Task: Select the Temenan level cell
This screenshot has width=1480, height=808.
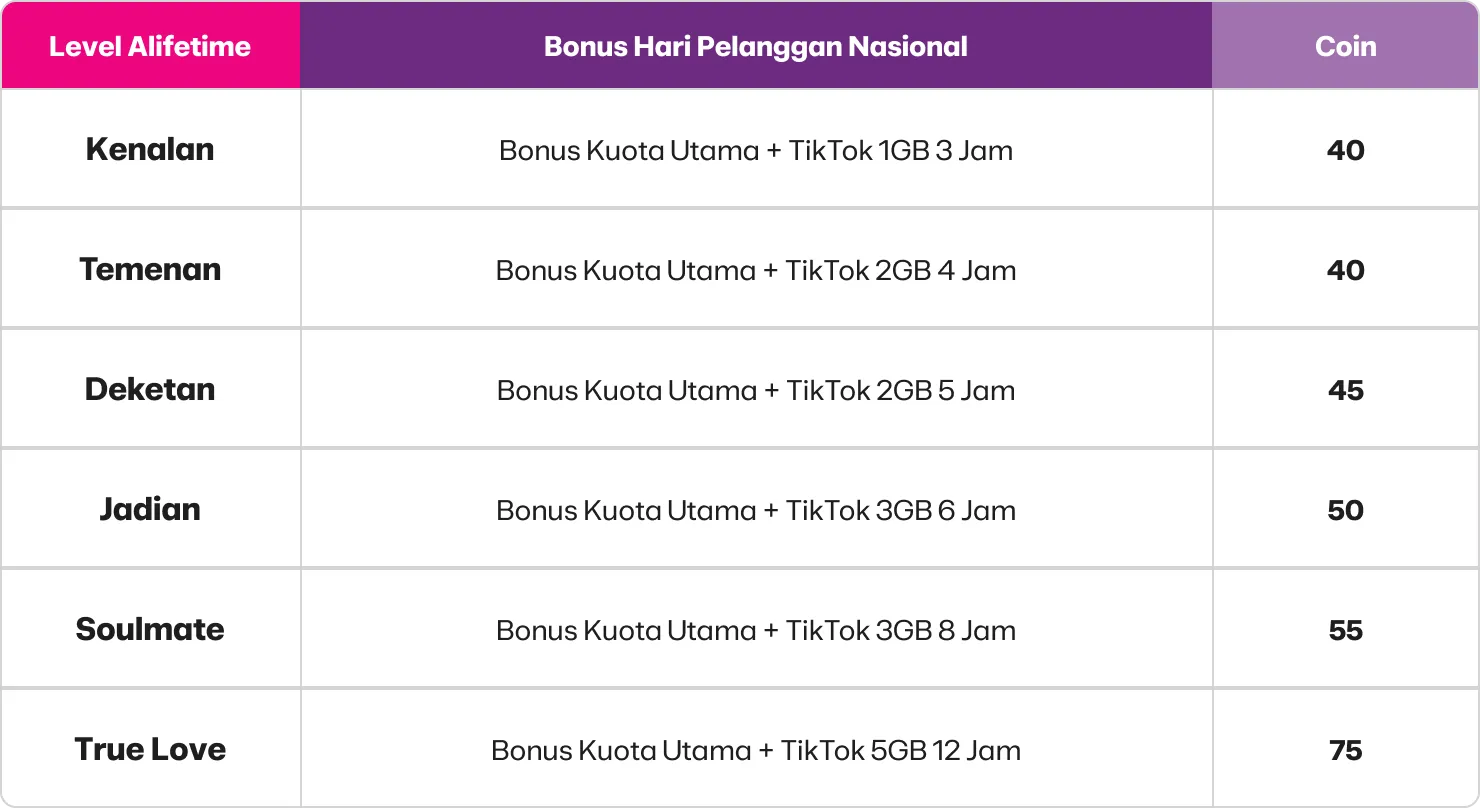Action: [150, 269]
